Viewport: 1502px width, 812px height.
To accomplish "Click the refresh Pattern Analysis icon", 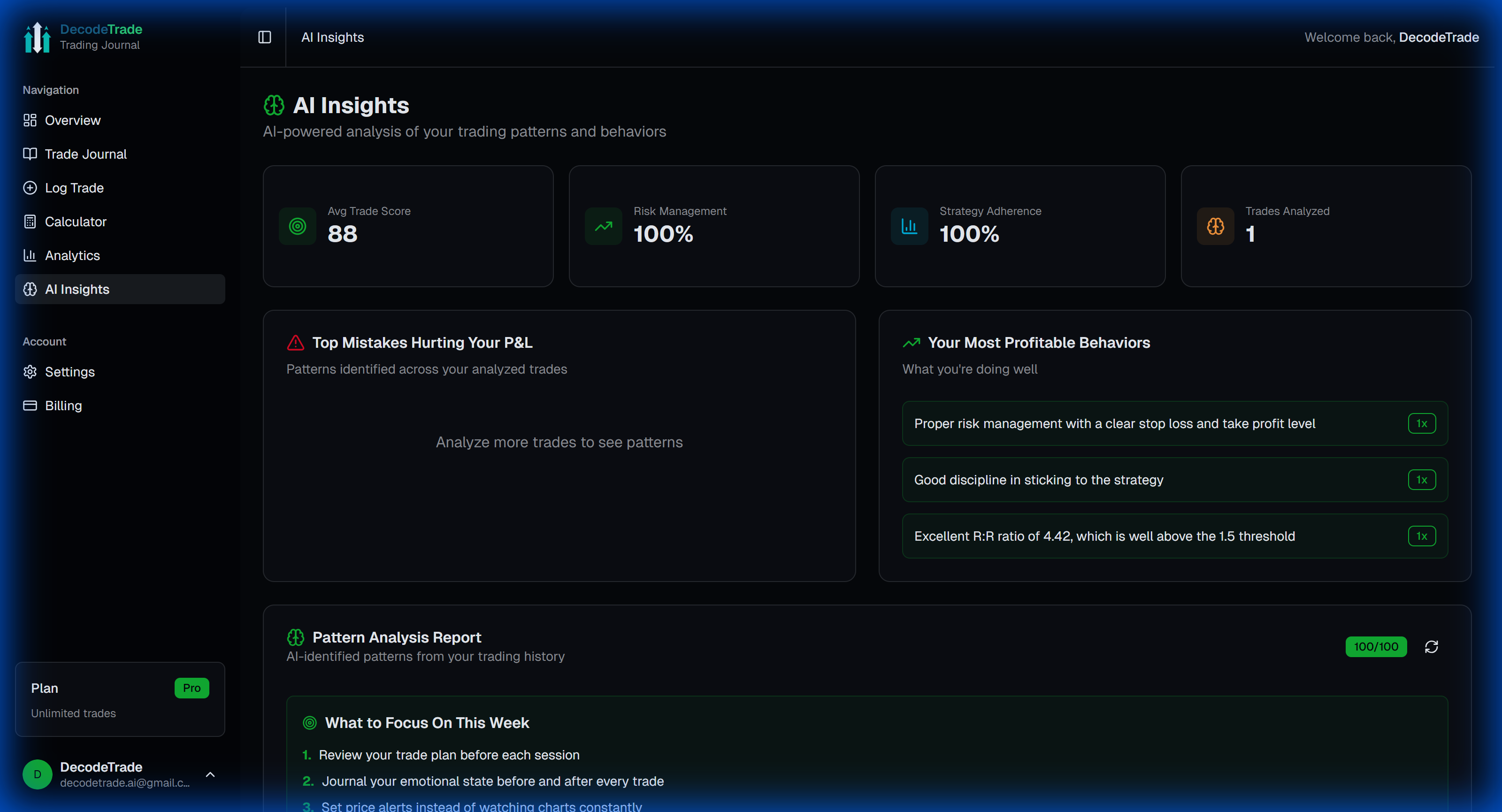I will [x=1431, y=646].
